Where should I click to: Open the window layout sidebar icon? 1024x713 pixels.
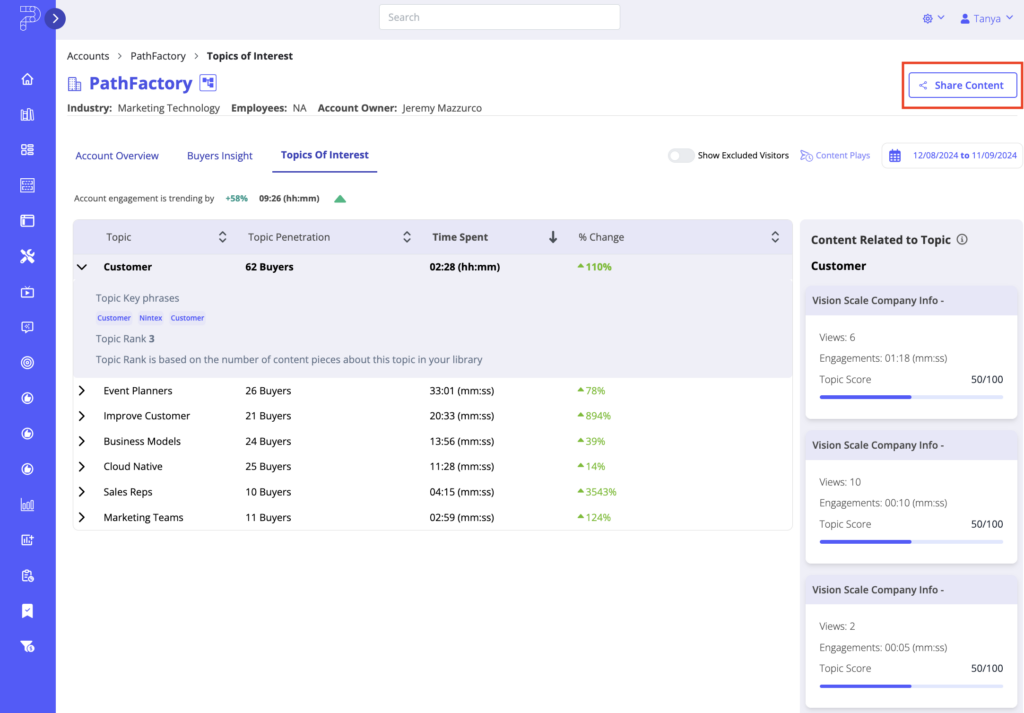(27, 221)
